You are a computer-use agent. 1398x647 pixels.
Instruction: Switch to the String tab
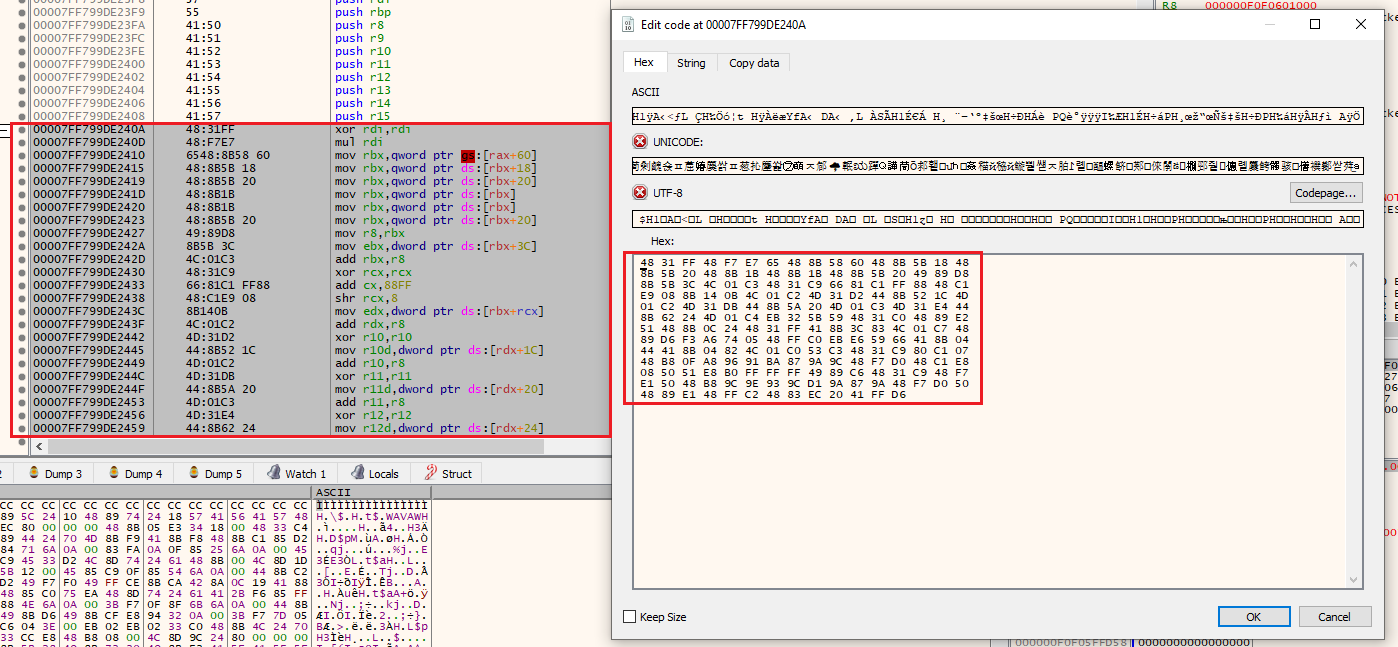(x=691, y=63)
